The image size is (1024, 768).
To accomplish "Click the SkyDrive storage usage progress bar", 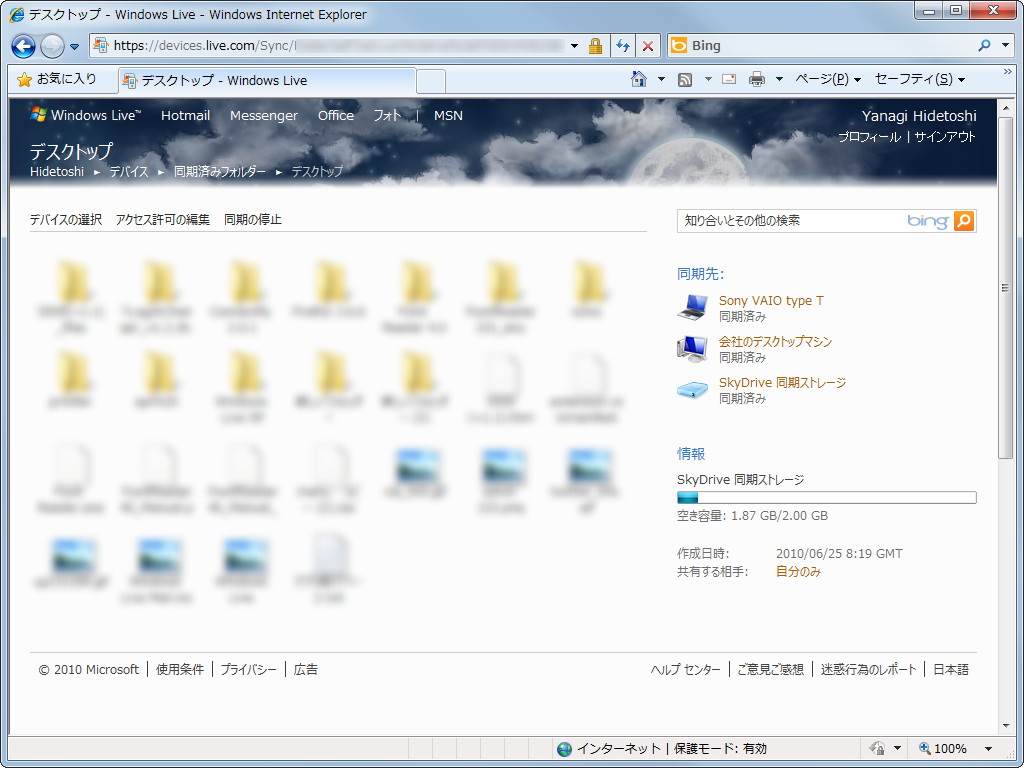I will [826, 497].
